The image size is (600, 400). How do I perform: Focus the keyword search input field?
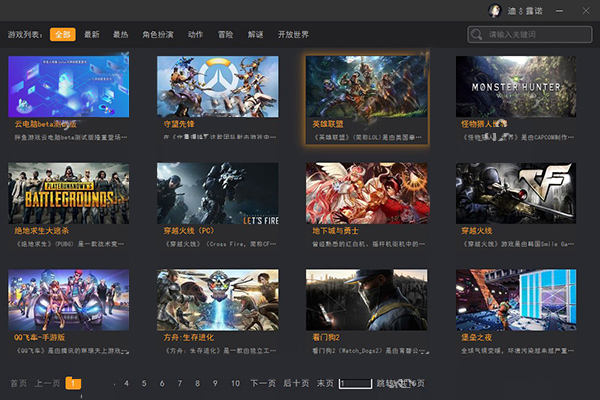point(530,34)
